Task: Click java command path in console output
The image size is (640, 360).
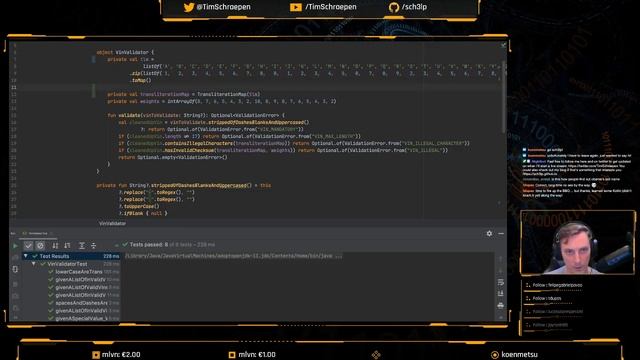Action: (x=233, y=256)
